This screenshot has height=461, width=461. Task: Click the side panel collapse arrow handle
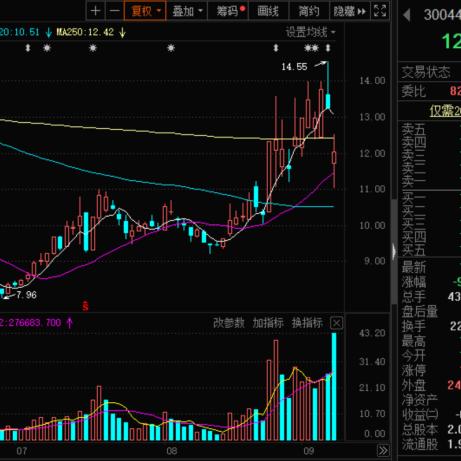[x=394, y=252]
